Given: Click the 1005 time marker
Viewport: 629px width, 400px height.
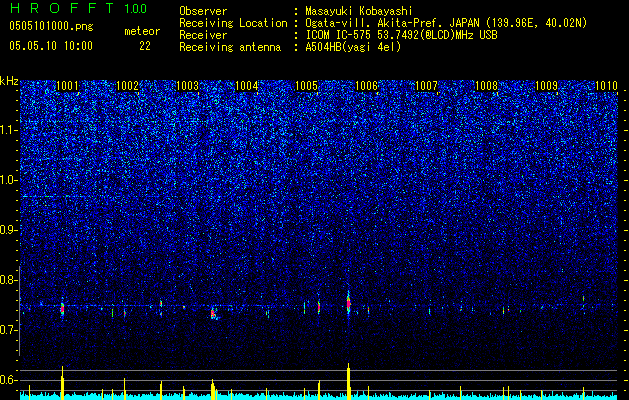Looking at the screenshot, I should (306, 86).
